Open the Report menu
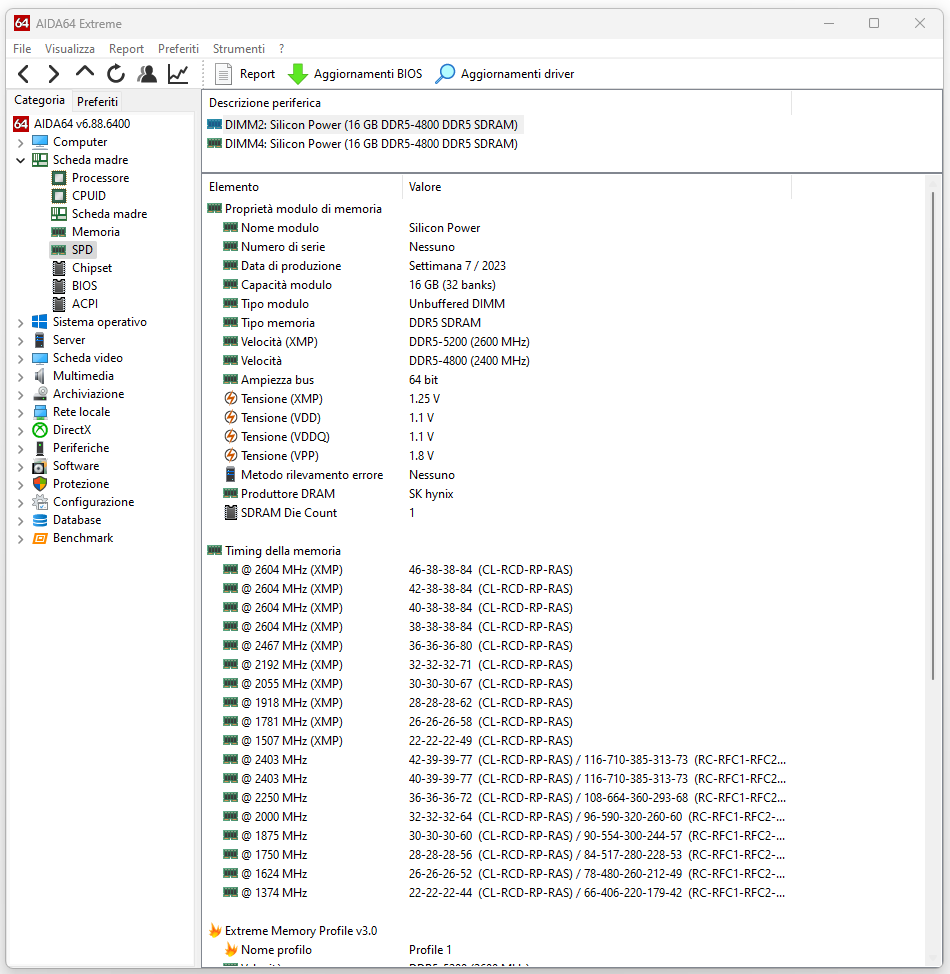 pyautogui.click(x=126, y=48)
